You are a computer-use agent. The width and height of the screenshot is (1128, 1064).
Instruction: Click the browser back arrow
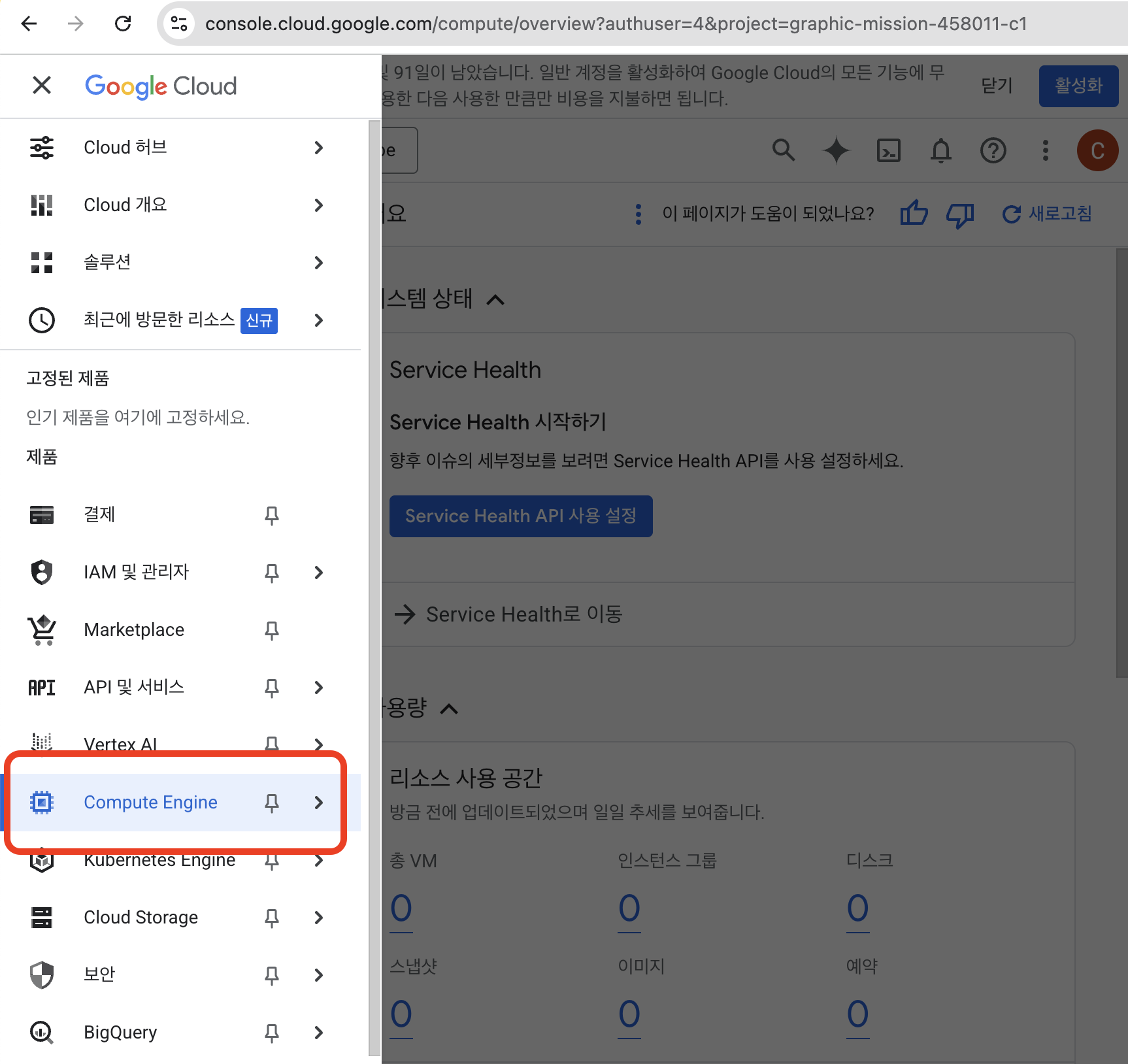tap(29, 24)
